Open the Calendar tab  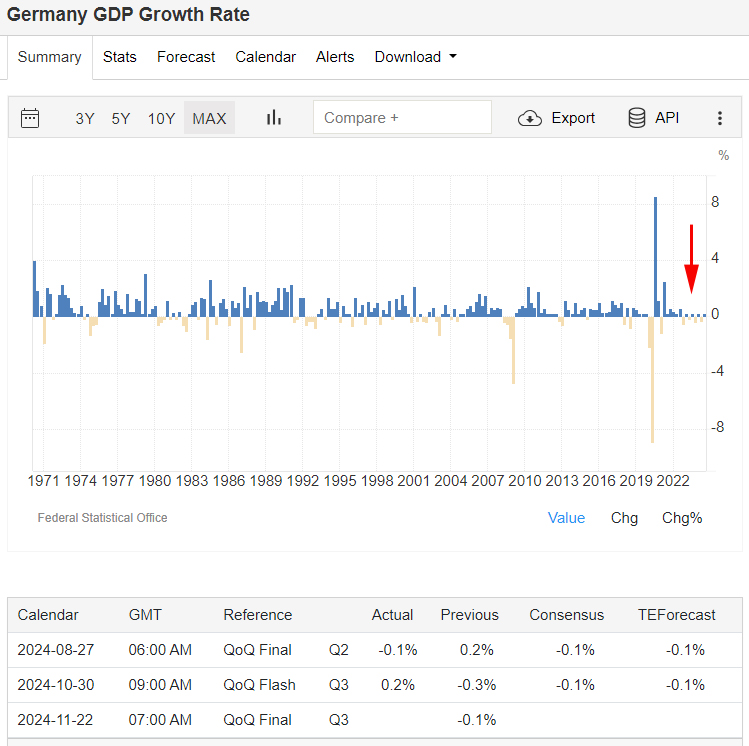point(266,57)
